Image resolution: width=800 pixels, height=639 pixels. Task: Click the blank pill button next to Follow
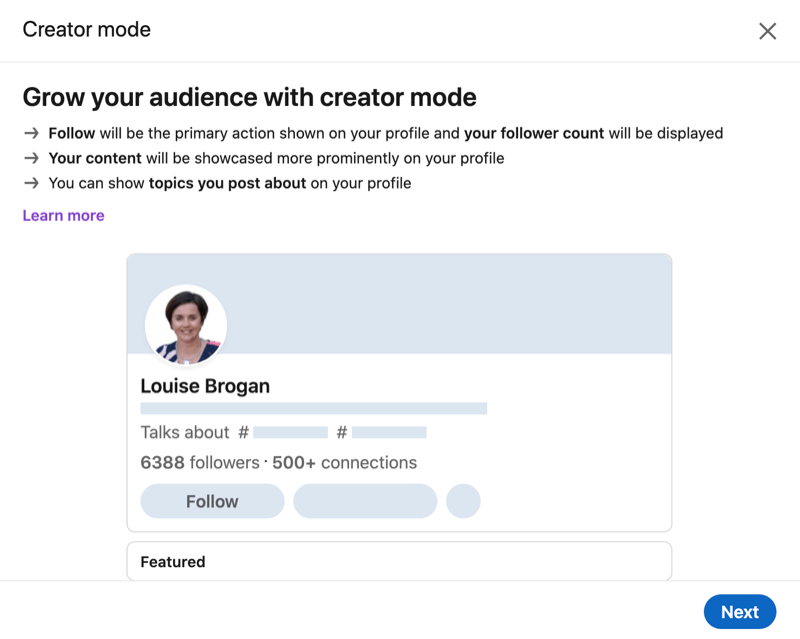tap(365, 501)
